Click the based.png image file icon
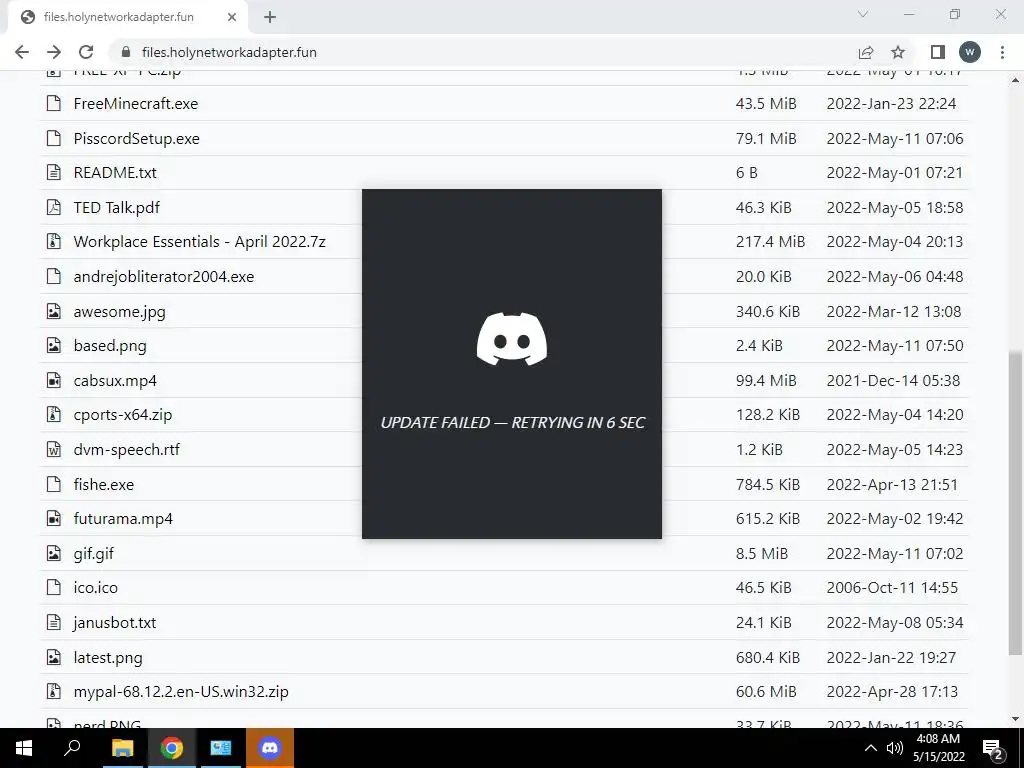Viewport: 1024px width, 768px height. tap(54, 345)
